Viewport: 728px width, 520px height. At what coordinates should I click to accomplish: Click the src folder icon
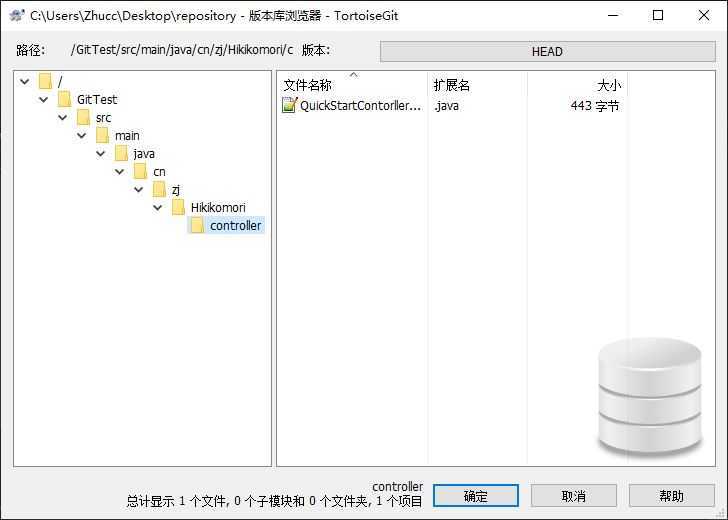[x=83, y=117]
